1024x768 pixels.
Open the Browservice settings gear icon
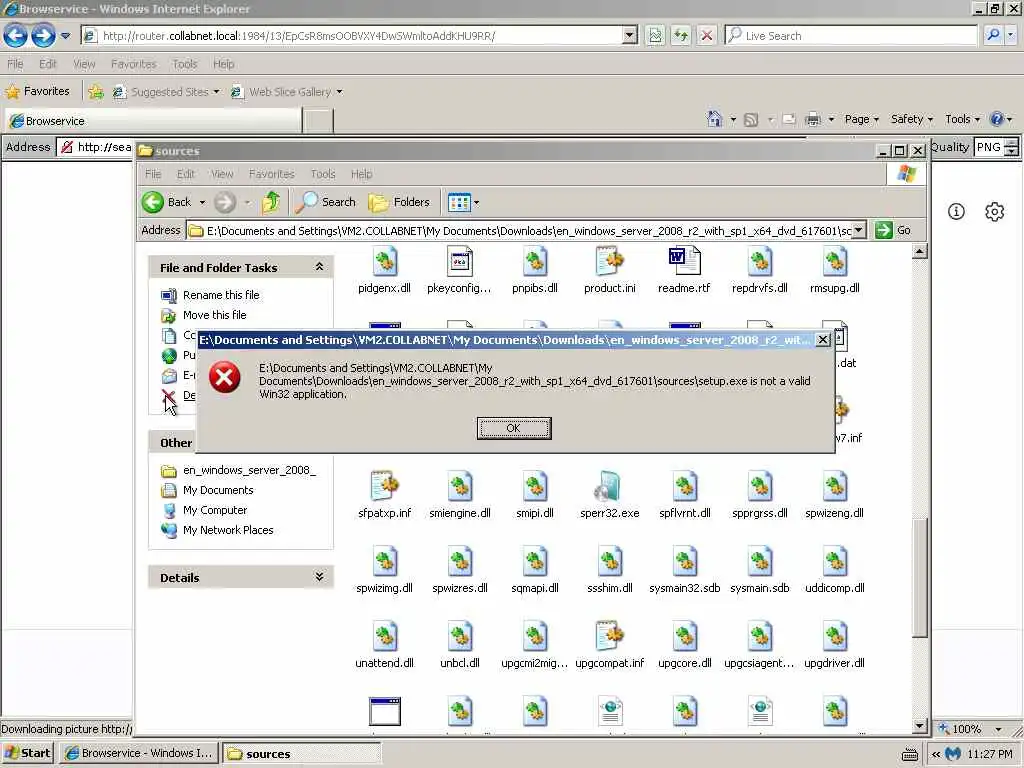pos(994,212)
